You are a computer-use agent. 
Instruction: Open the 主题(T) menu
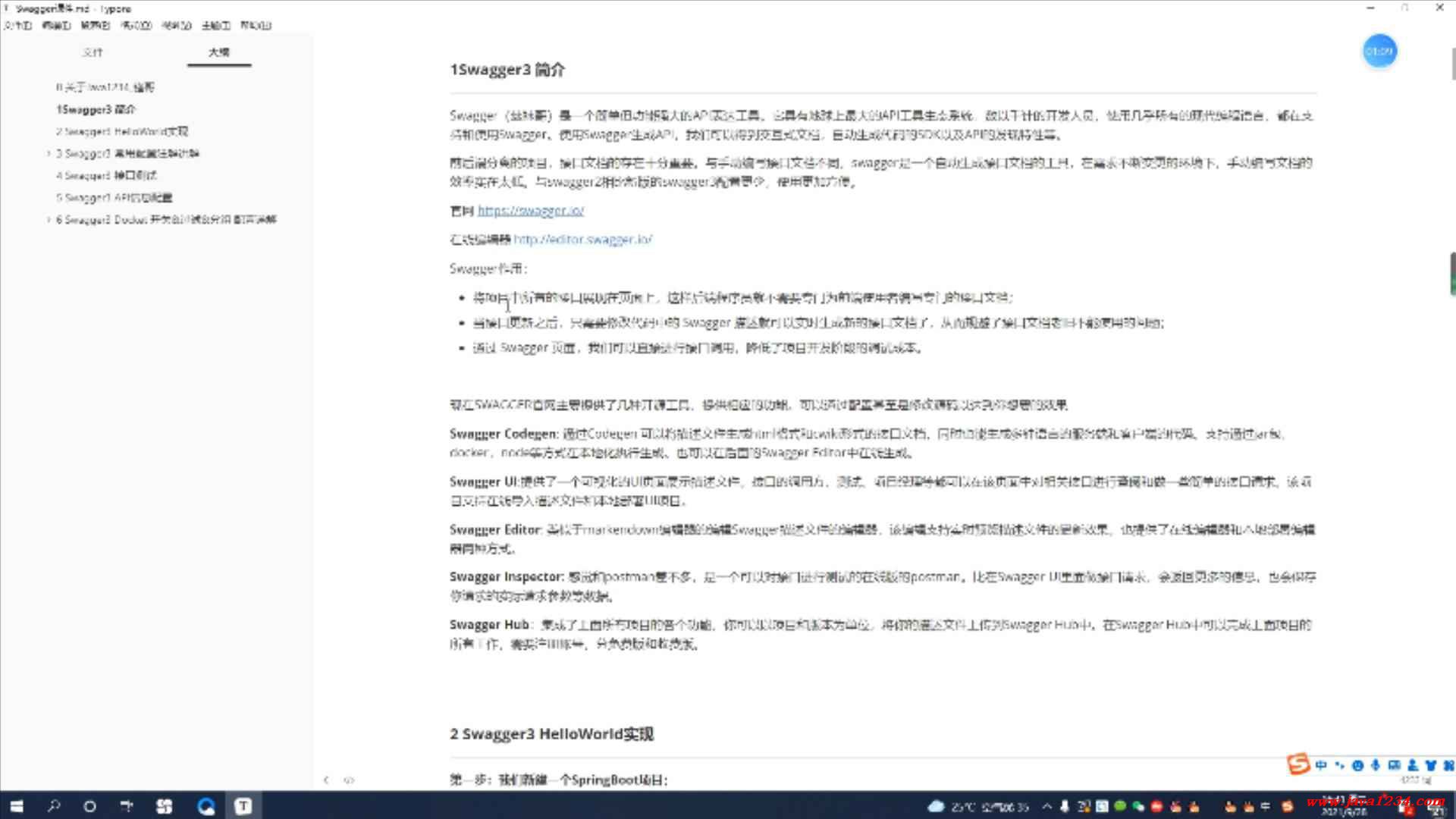[x=216, y=25]
